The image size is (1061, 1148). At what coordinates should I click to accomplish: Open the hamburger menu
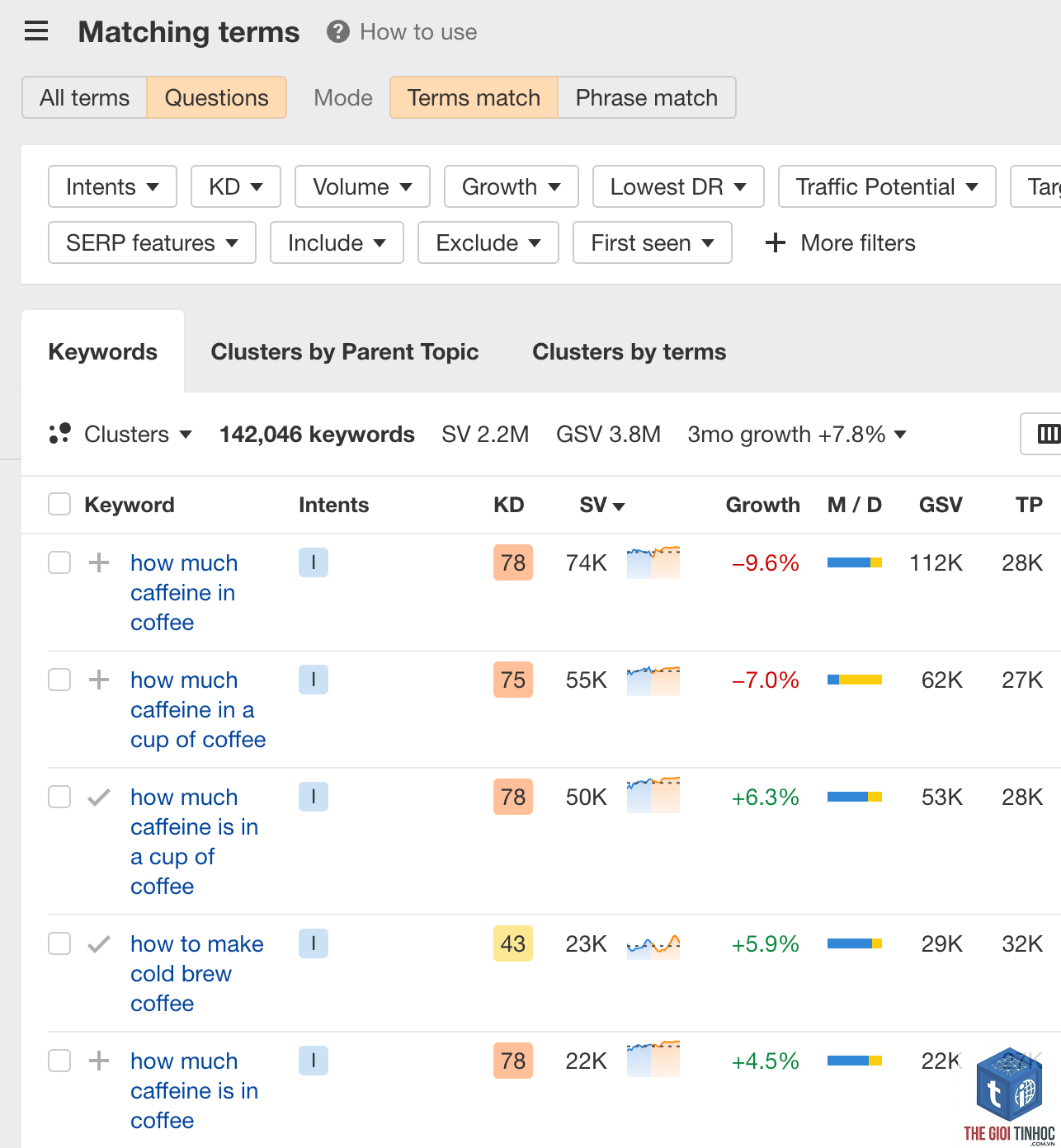pos(36,32)
